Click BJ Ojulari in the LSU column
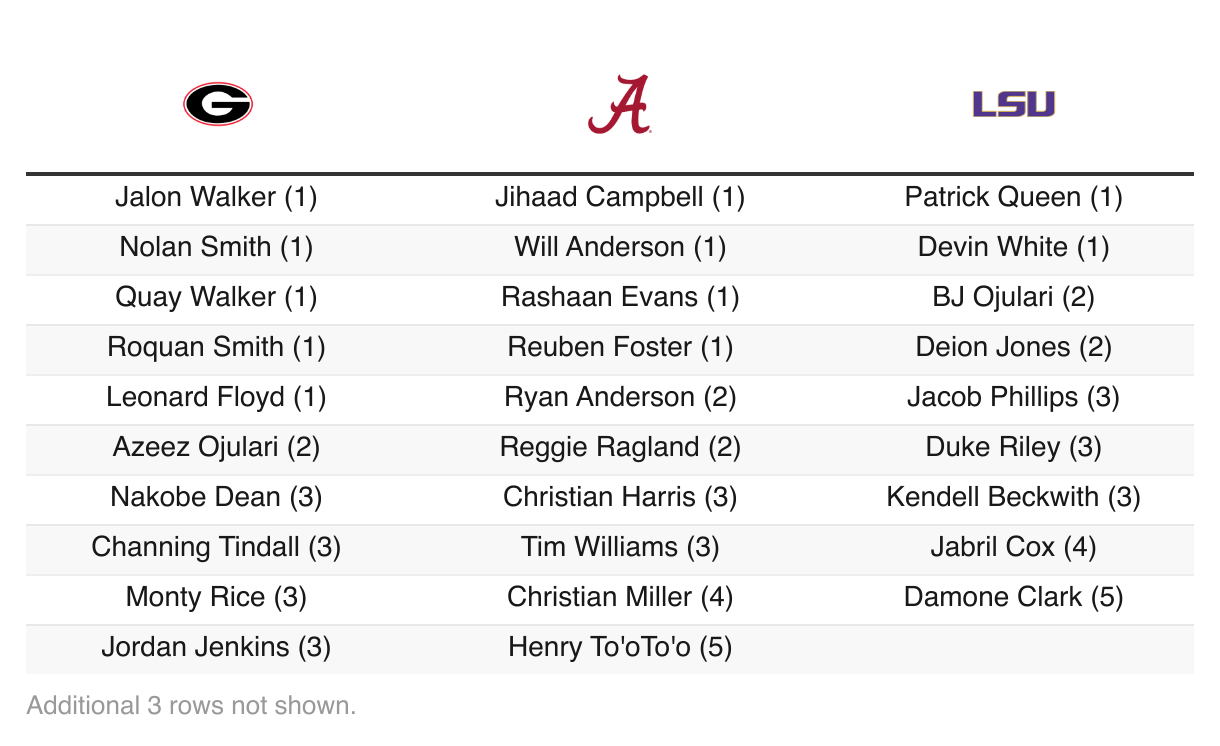Image resolution: width=1220 pixels, height=746 pixels. (1013, 297)
